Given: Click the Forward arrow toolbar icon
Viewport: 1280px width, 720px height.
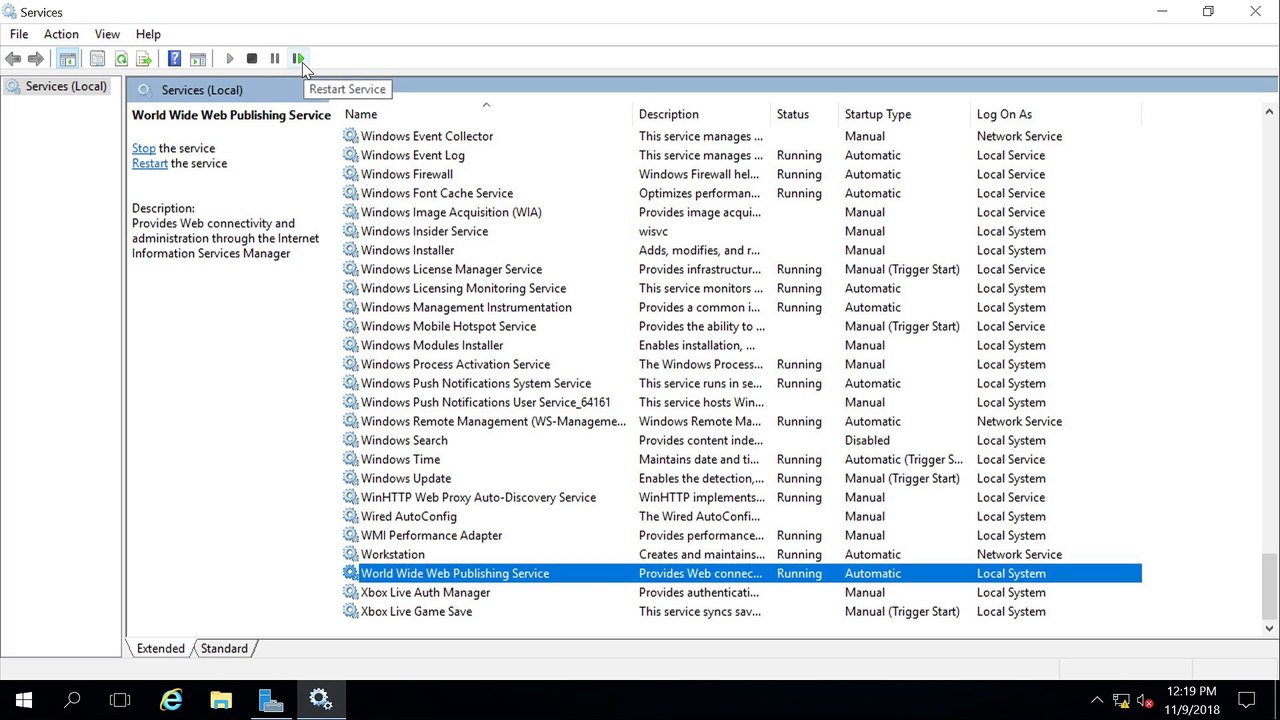Looking at the screenshot, I should click(x=36, y=59).
